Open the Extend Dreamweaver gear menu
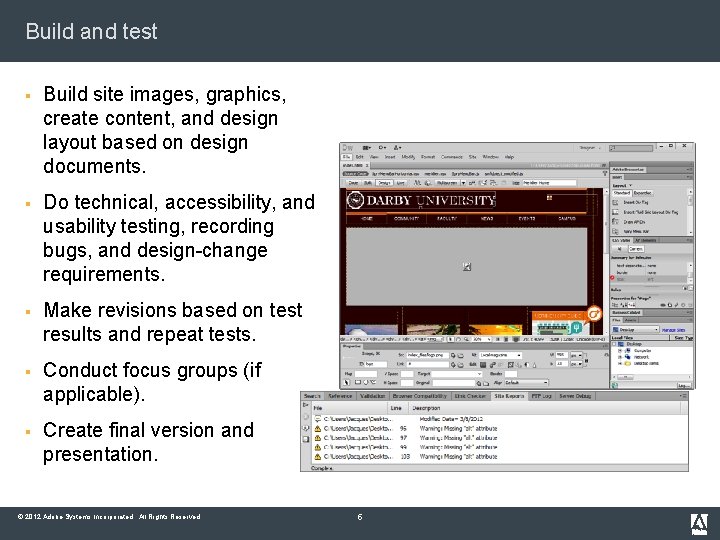This screenshot has height=540, width=720. click(382, 148)
